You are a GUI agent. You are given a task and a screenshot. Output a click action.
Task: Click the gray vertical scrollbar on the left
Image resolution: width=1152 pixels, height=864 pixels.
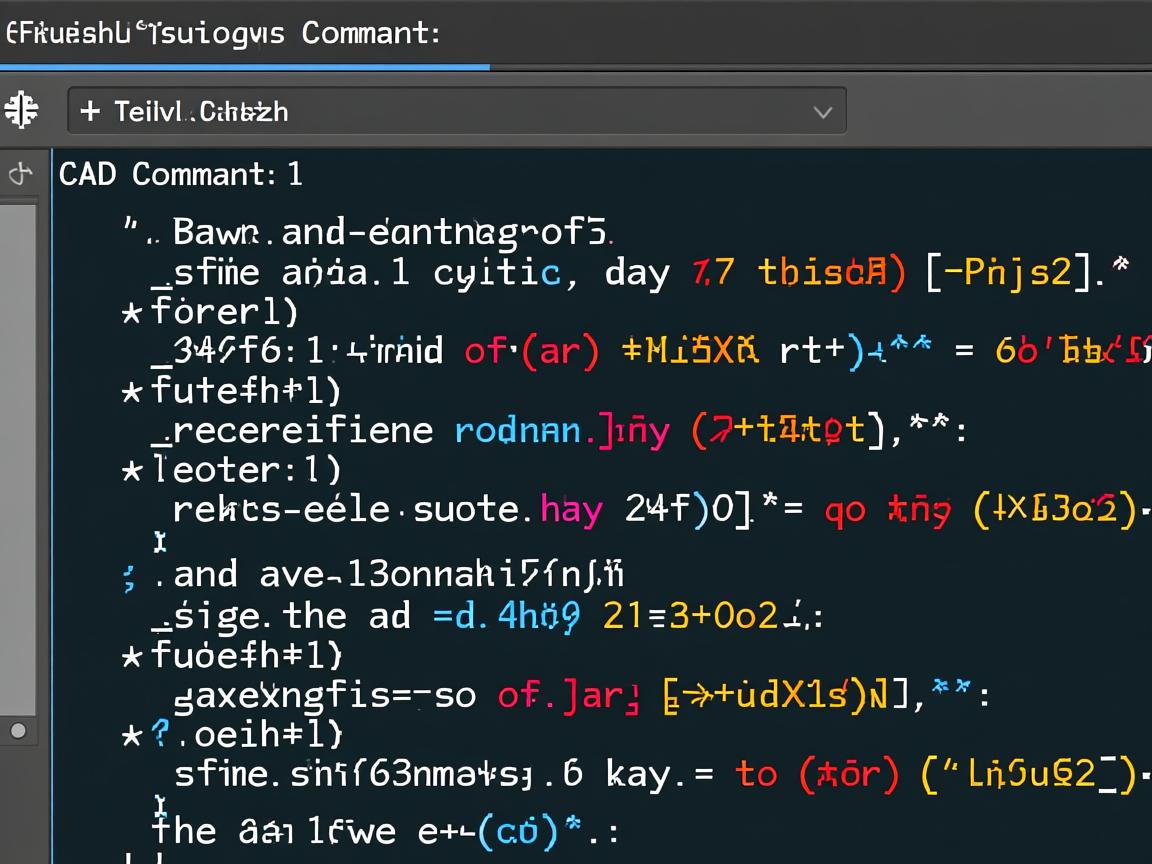(x=18, y=450)
